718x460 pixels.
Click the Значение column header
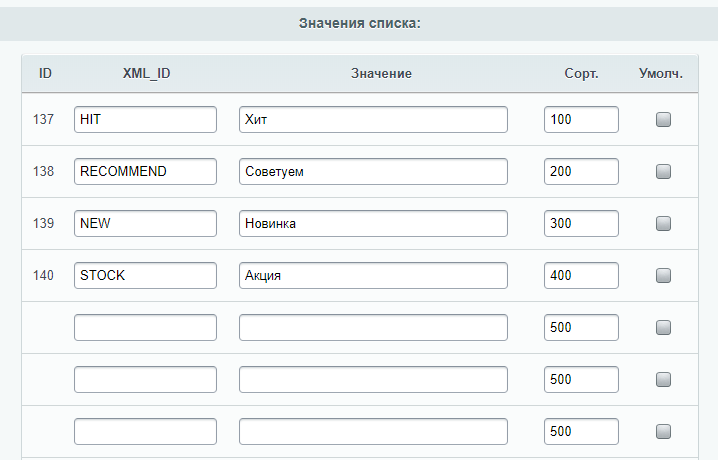pos(381,73)
